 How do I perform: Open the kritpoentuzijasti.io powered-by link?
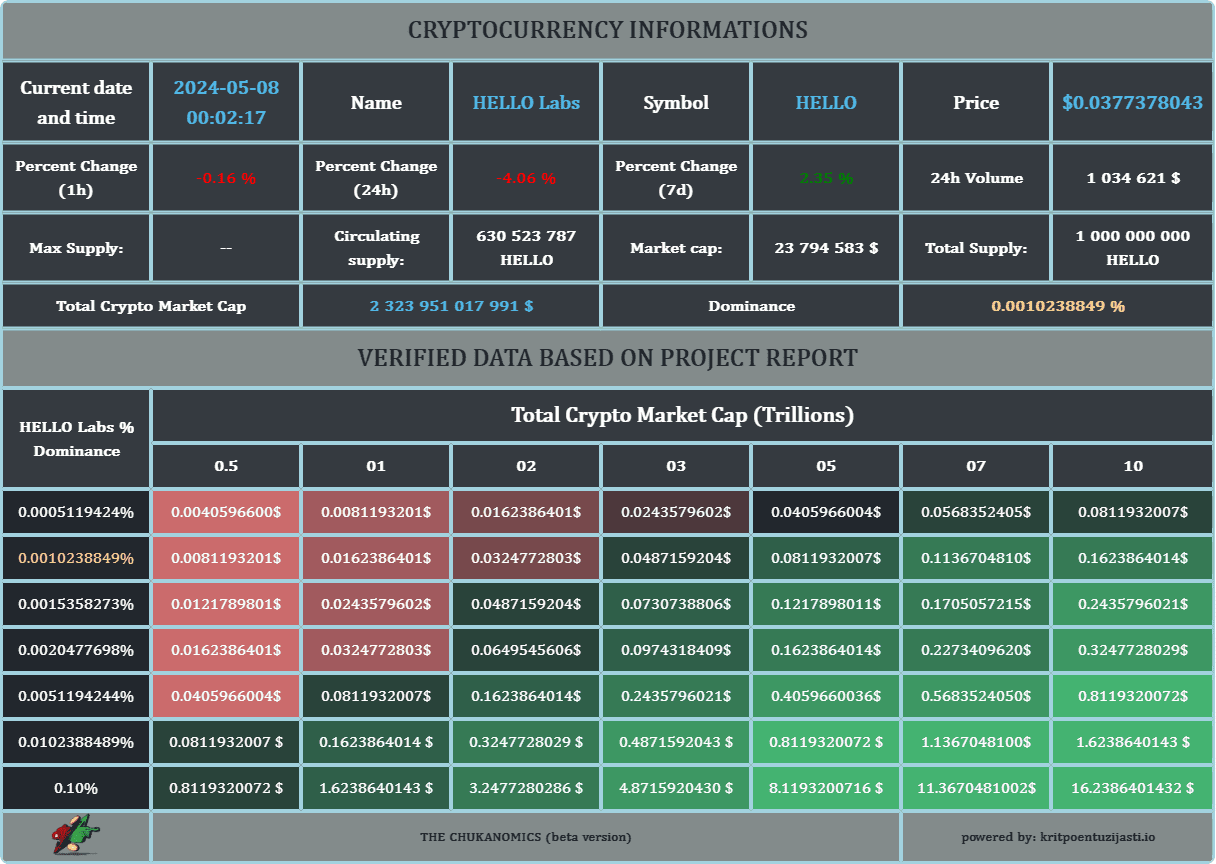[1057, 836]
